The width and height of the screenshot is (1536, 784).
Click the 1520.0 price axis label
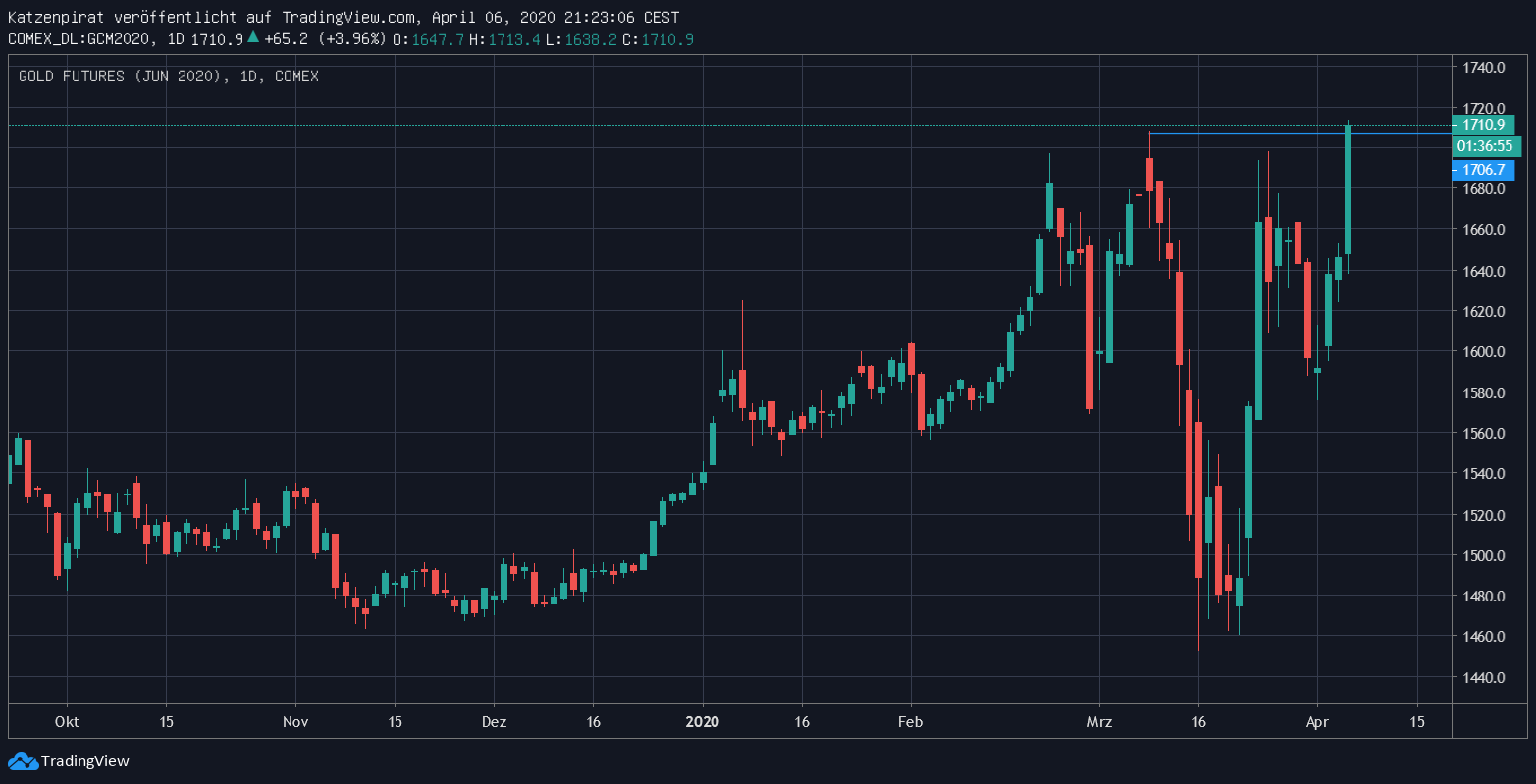pos(1483,515)
